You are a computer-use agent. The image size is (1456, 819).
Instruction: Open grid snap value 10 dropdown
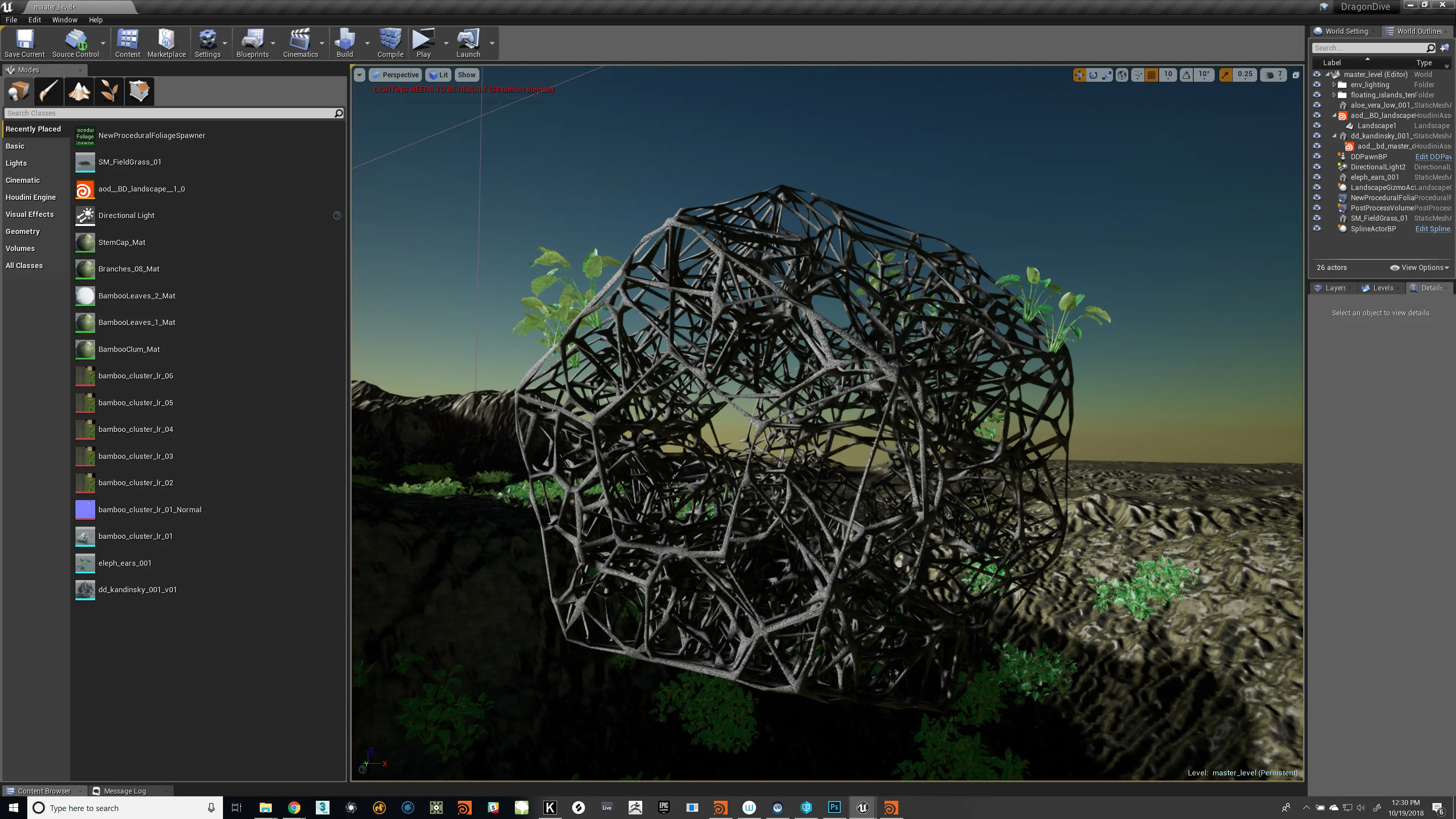pos(1168,75)
